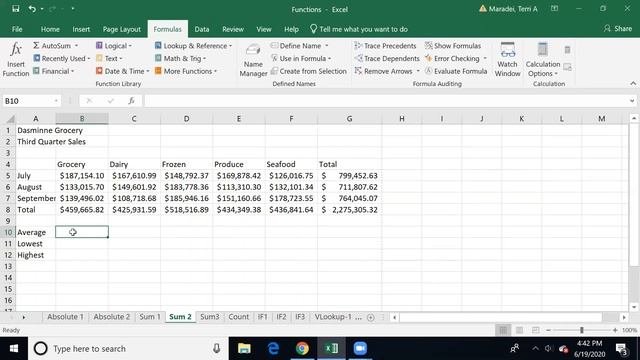Open File Explorer from taskbar

click(x=244, y=349)
